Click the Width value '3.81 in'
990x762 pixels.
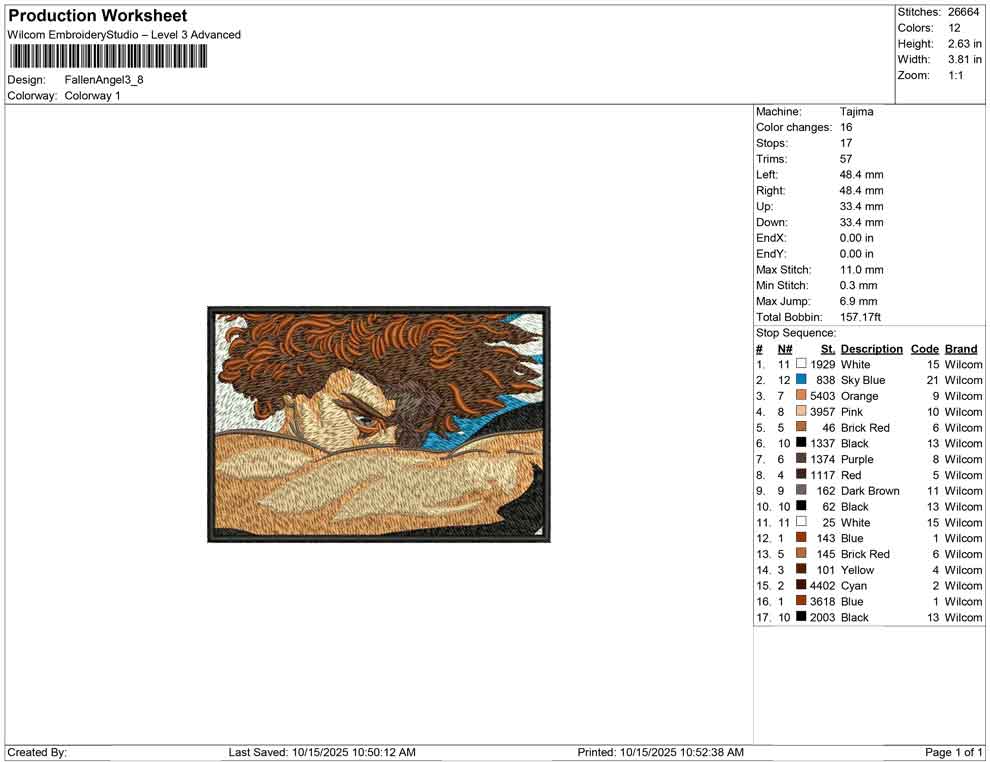pyautogui.click(x=965, y=59)
